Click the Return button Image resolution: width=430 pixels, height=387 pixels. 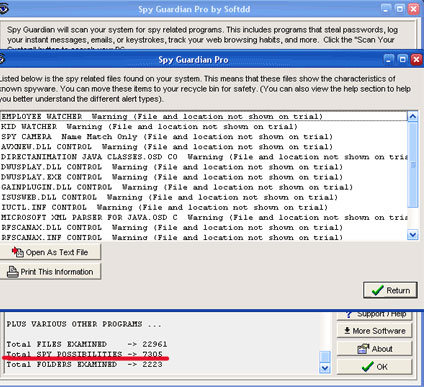[x=390, y=290]
